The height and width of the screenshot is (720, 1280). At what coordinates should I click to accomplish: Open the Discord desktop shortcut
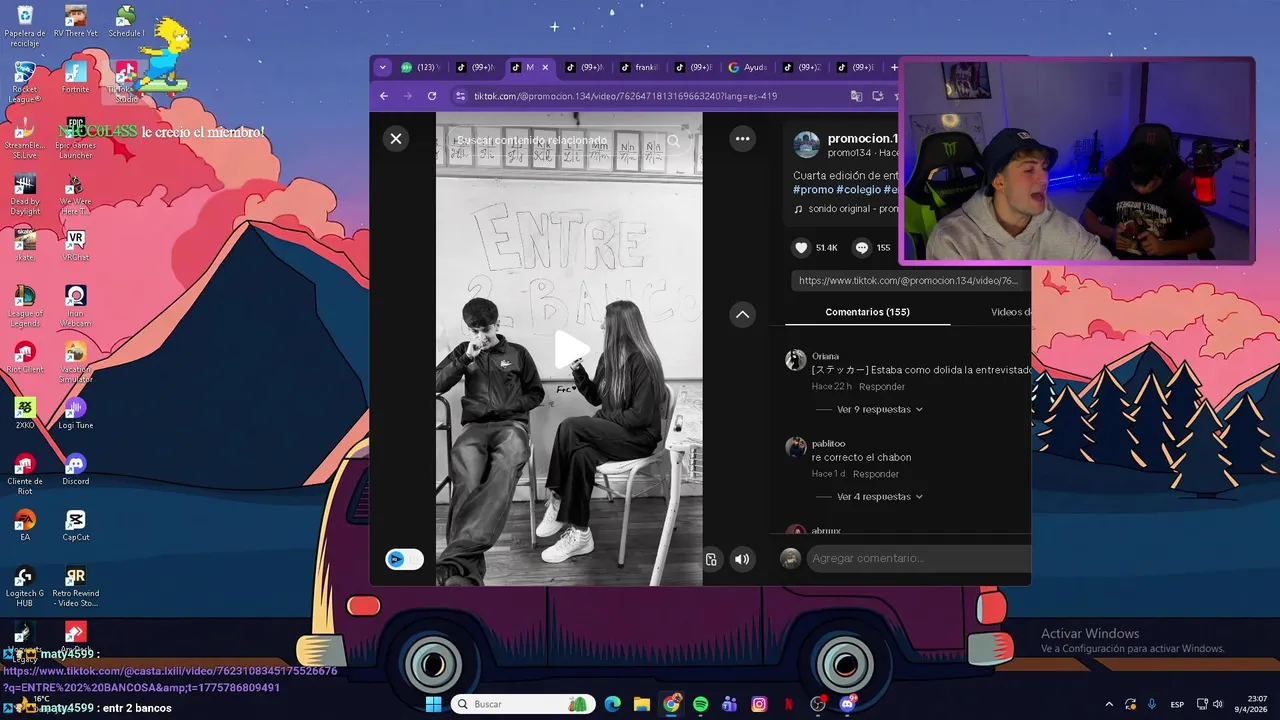point(75,470)
